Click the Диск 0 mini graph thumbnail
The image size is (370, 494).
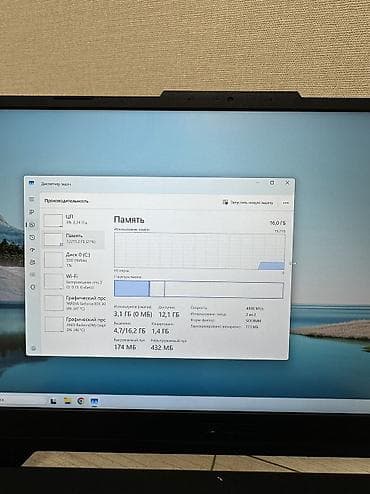coord(54,260)
